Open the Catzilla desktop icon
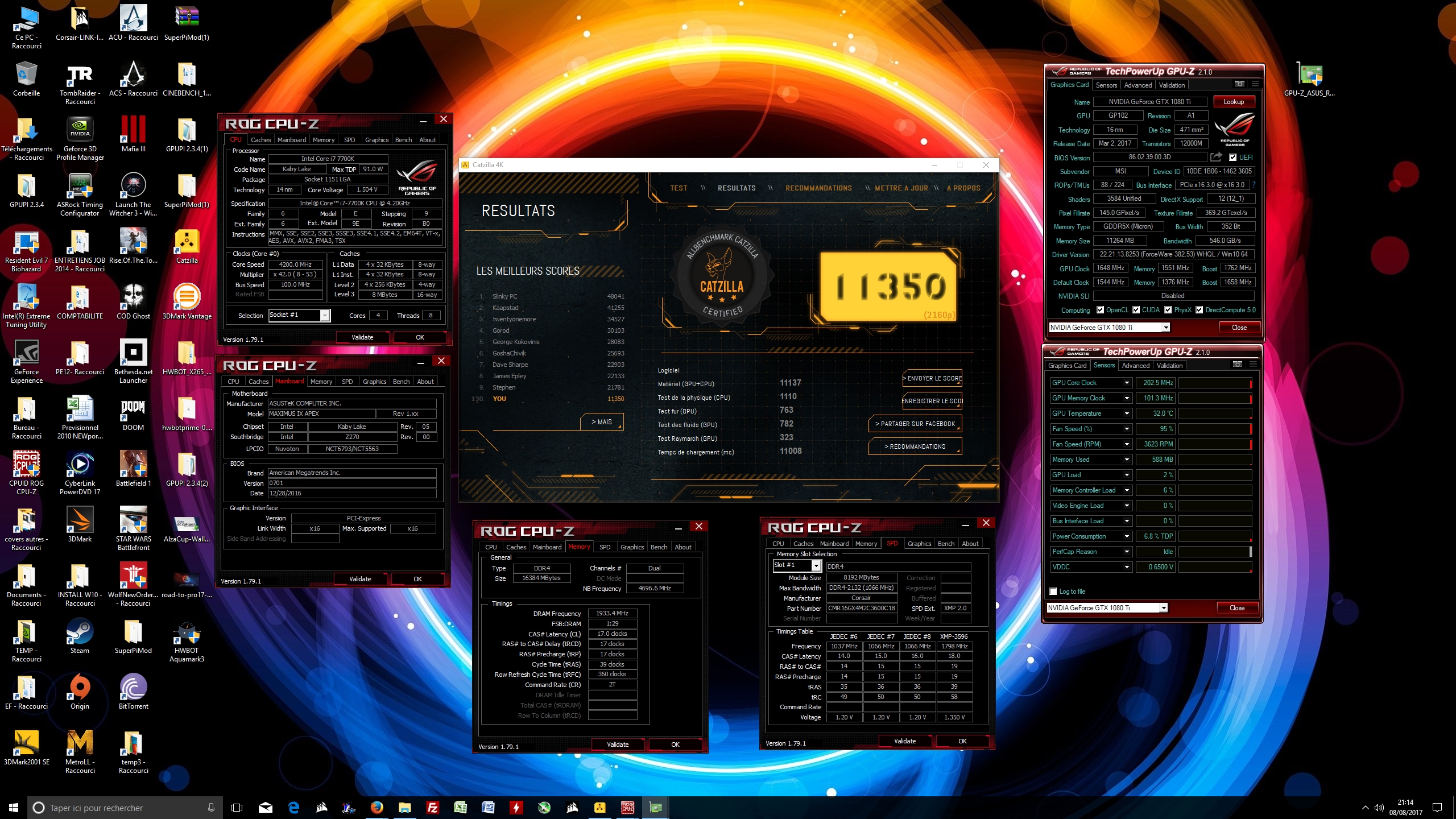Screen dimensions: 1456x819 tap(187, 246)
